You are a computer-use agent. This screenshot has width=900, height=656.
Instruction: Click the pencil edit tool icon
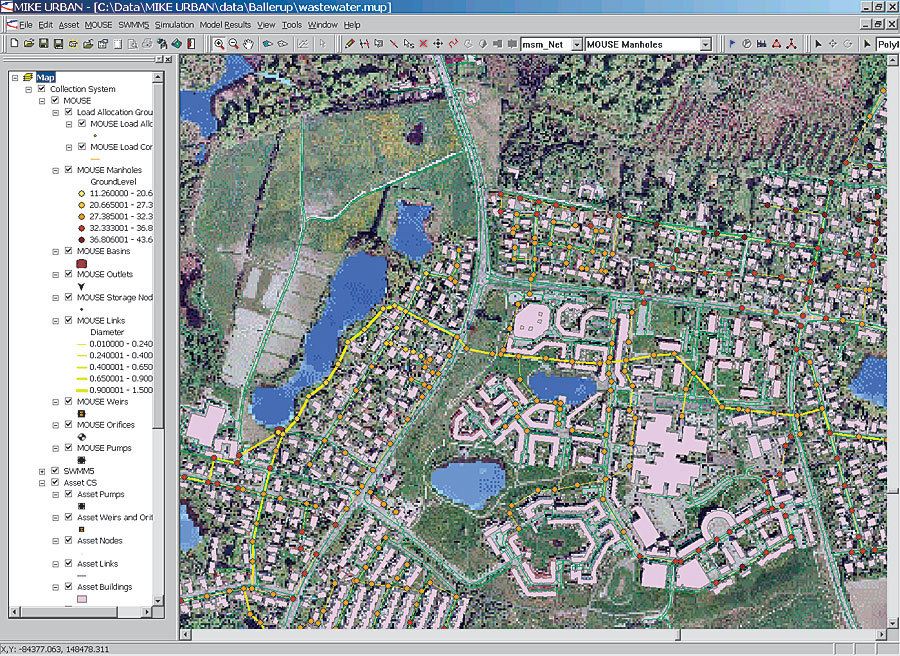[x=350, y=44]
